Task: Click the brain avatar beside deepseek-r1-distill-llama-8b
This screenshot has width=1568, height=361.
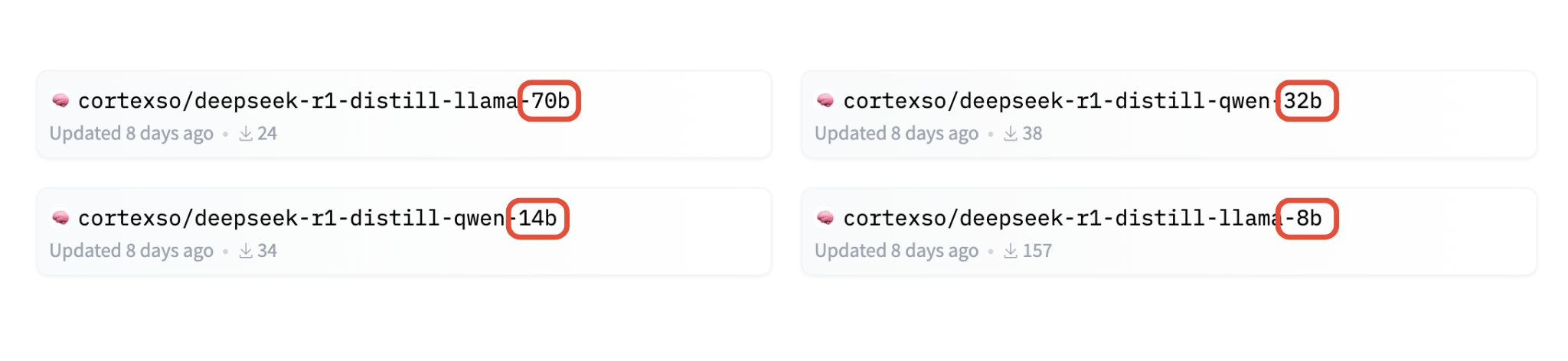Action: [x=825, y=218]
